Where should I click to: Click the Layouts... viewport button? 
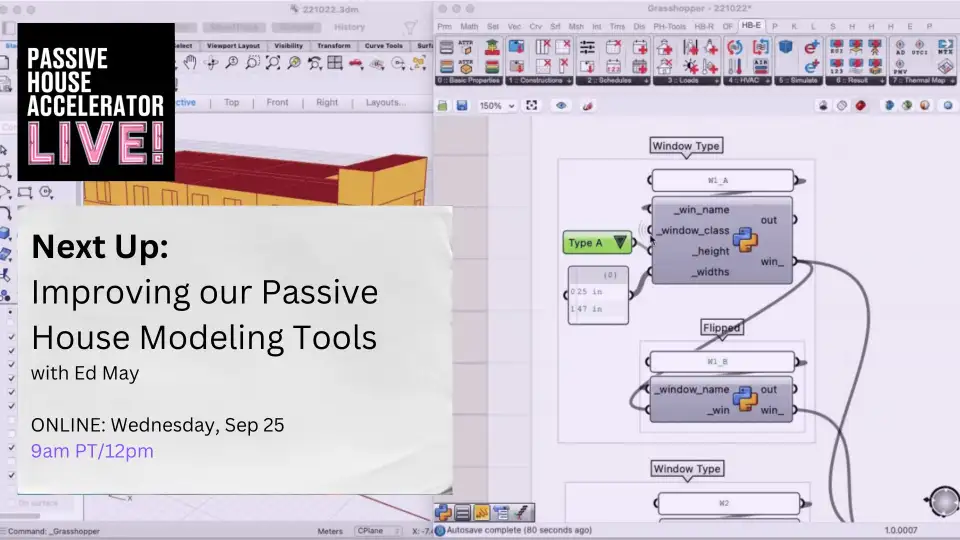(384, 102)
